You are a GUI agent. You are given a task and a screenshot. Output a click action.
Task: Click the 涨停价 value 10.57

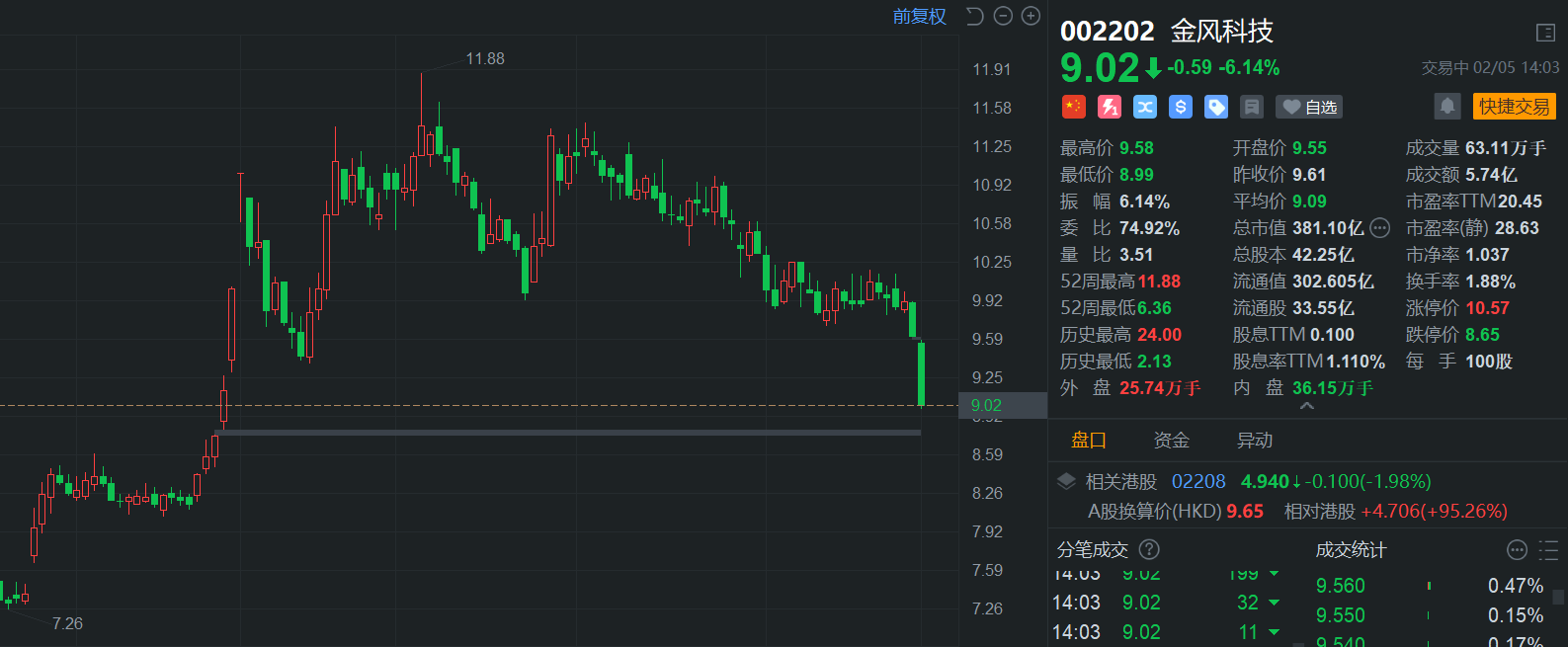(1488, 308)
